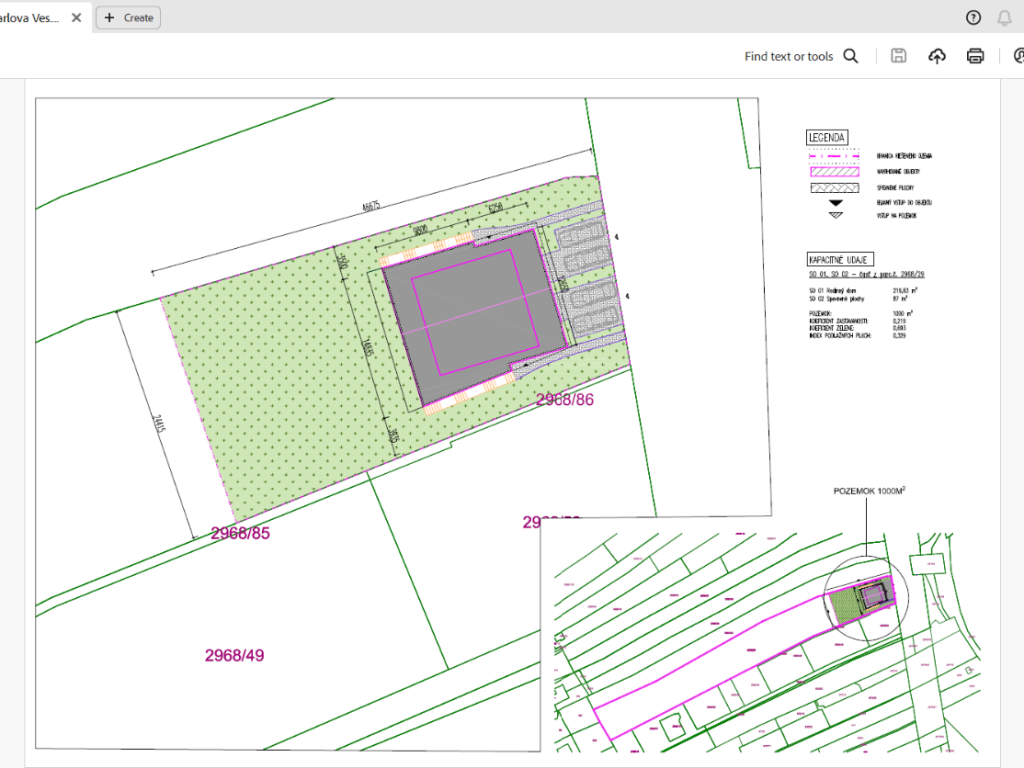Click the Create button
The width and height of the screenshot is (1024, 768).
[128, 17]
